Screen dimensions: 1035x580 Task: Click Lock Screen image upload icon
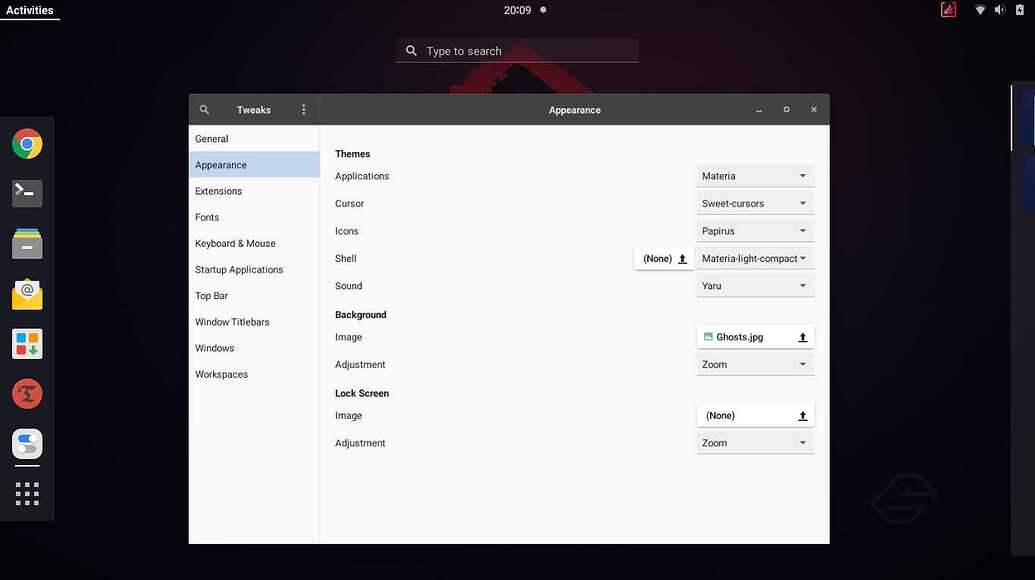(x=803, y=416)
